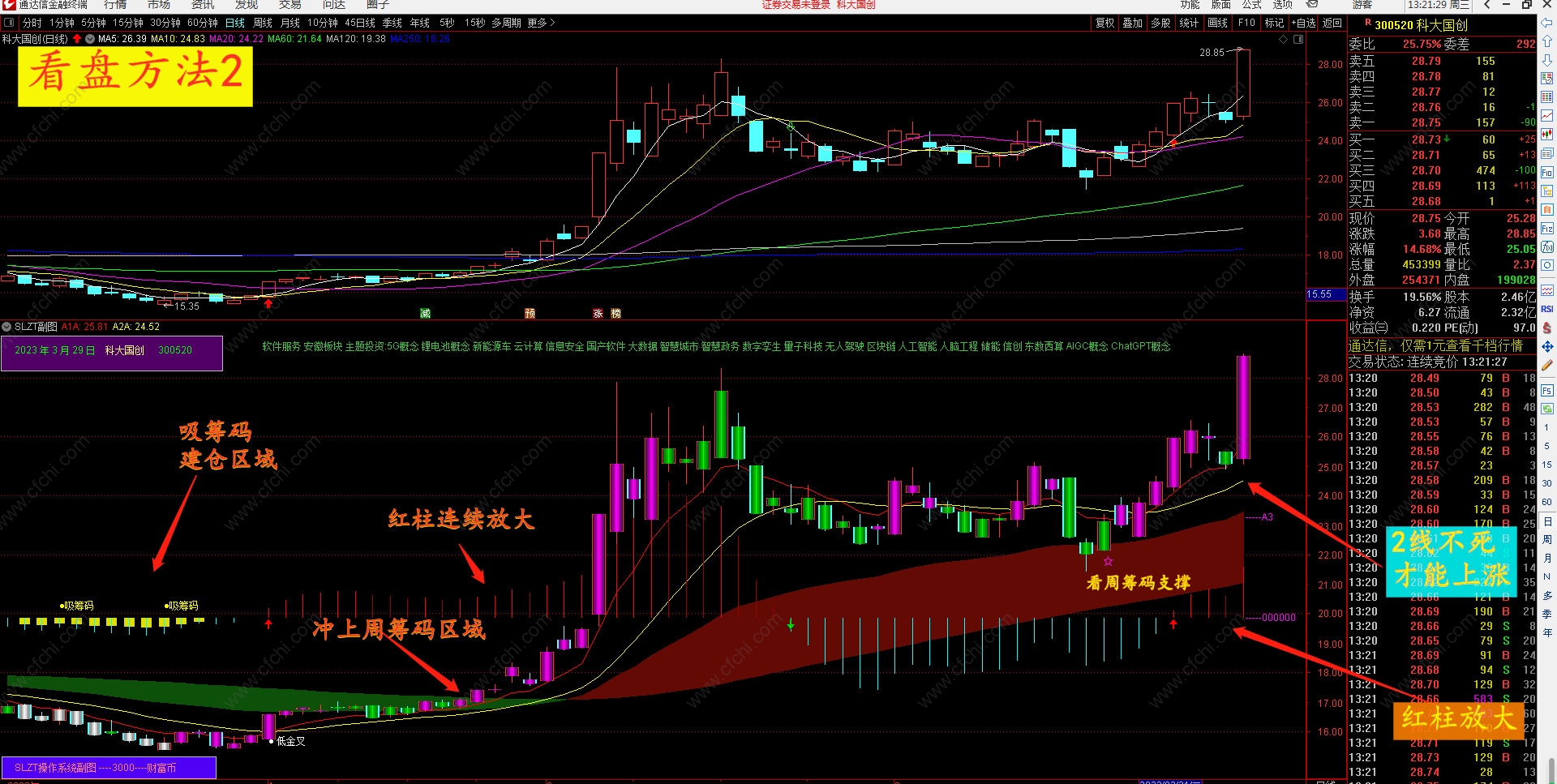Click the F12 icon in right sidebar
Viewport: 1557px width, 784px height.
1547,229
